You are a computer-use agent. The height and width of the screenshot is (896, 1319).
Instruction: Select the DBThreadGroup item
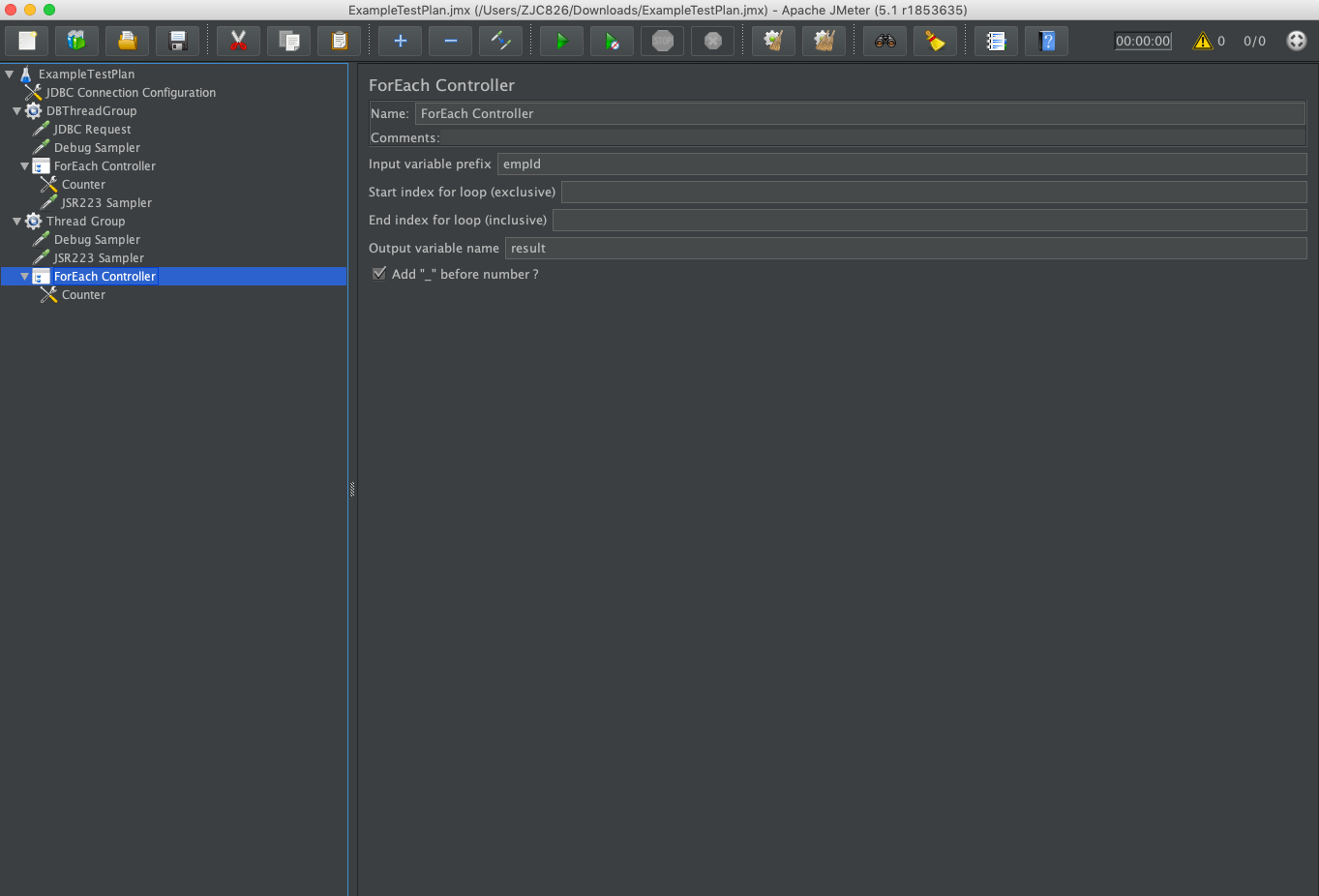click(x=91, y=110)
